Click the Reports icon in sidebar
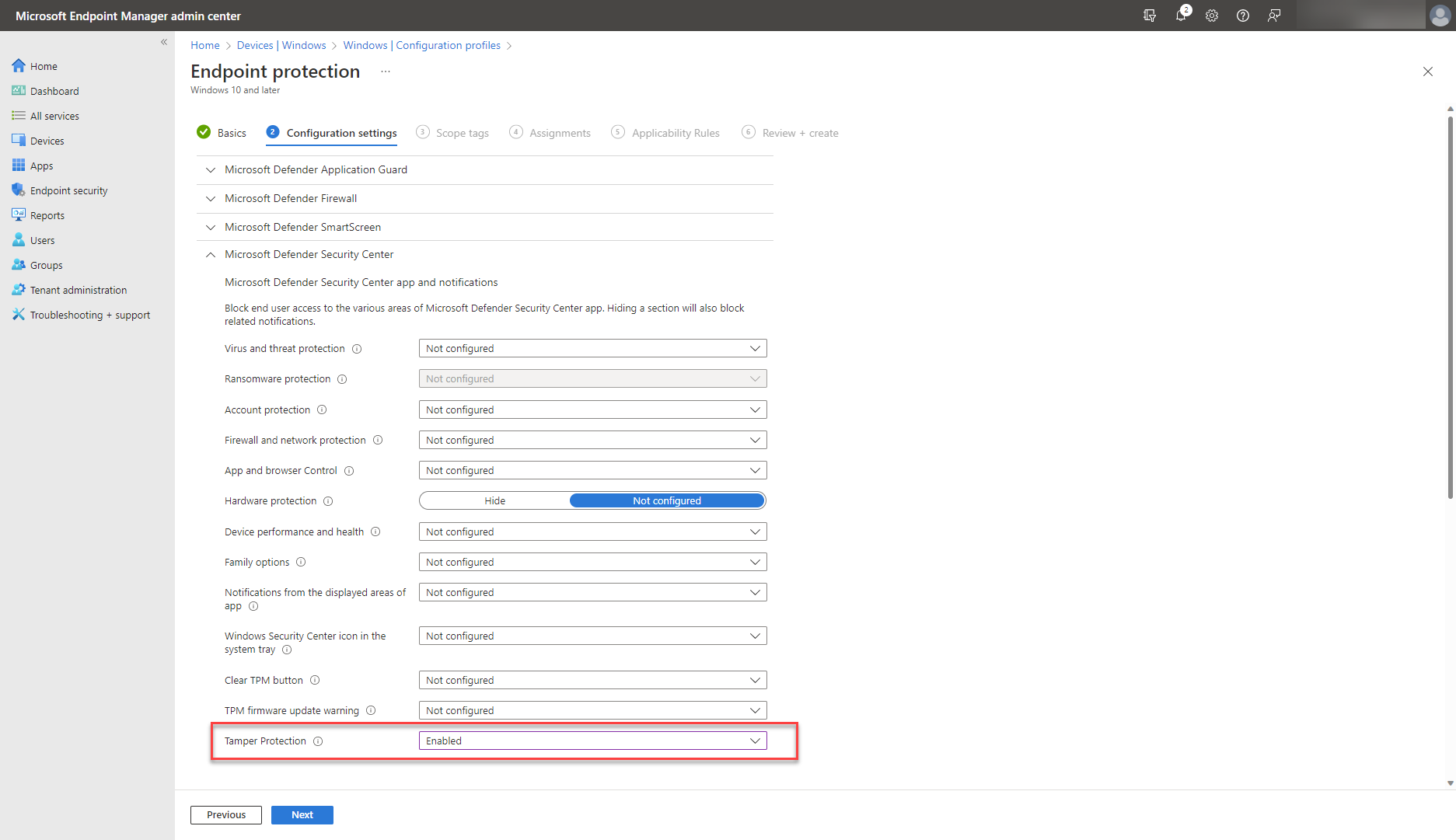Image resolution: width=1456 pixels, height=840 pixels. [x=19, y=215]
